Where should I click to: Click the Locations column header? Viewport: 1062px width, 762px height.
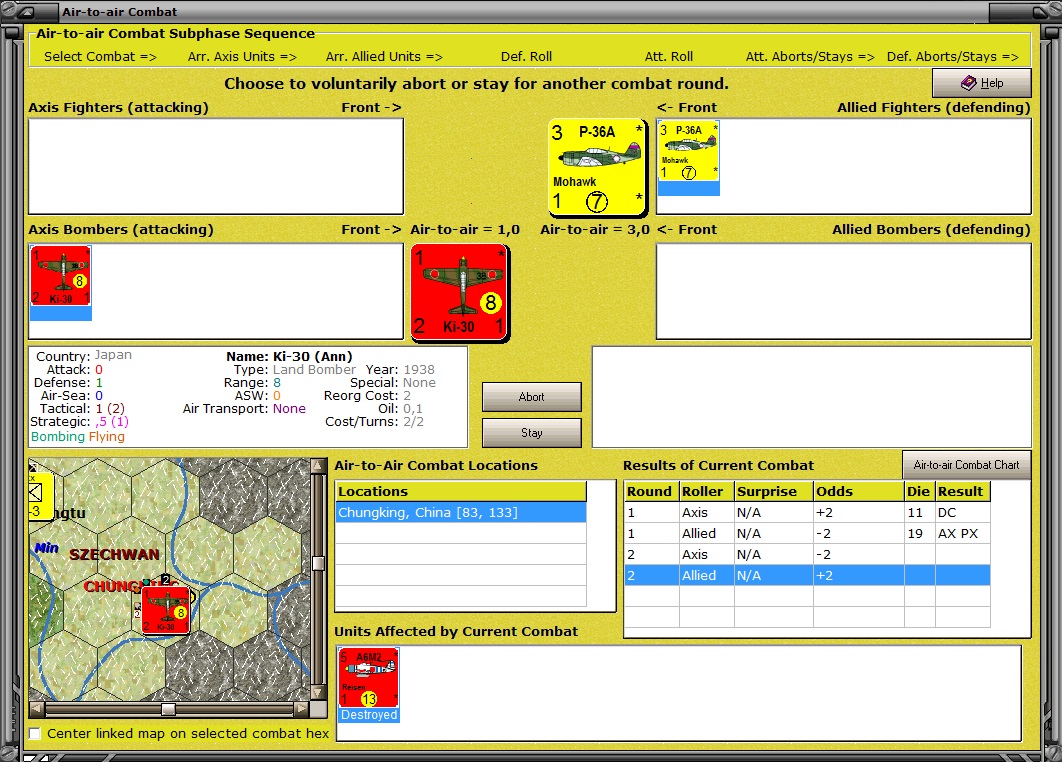point(461,491)
